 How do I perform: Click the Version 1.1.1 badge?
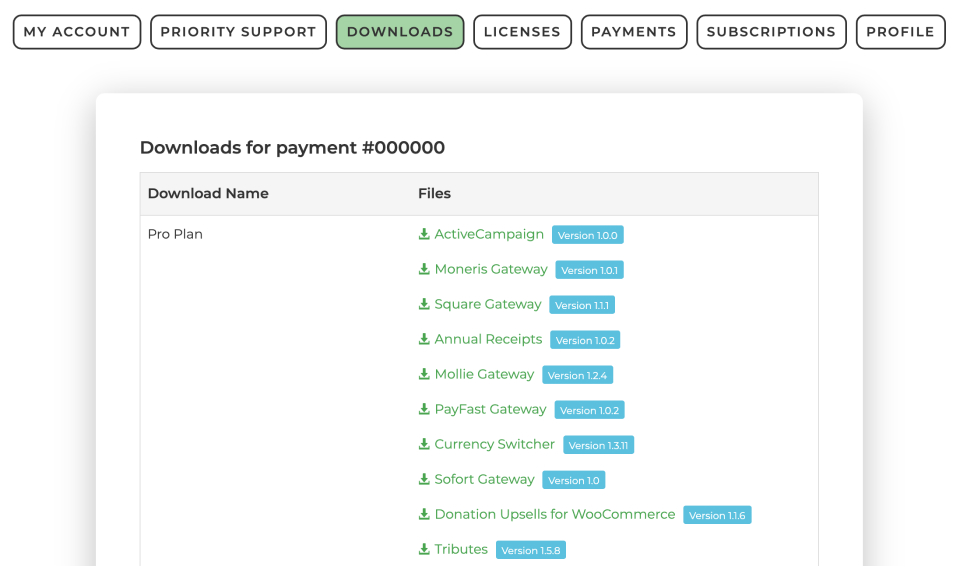pos(582,305)
